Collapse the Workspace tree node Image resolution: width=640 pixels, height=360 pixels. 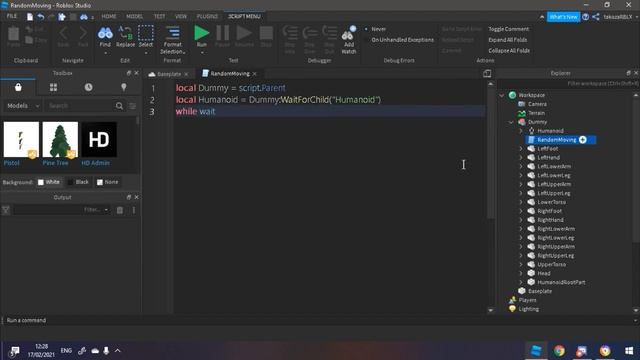[x=502, y=95]
